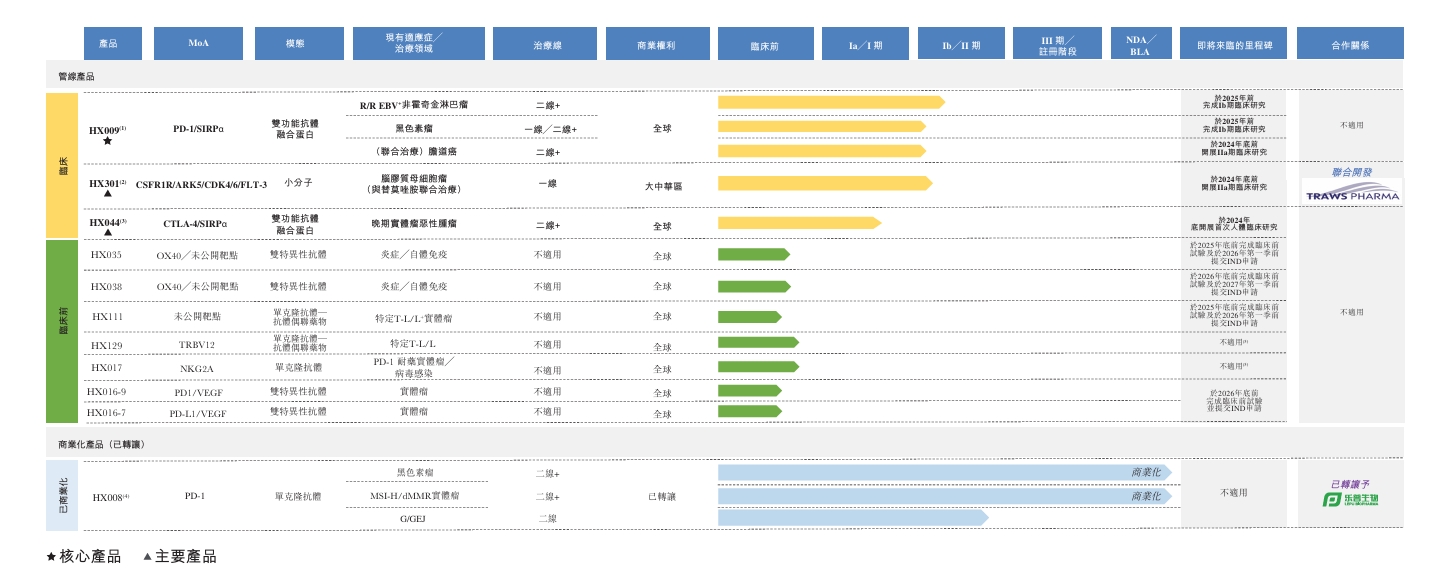The image size is (1440, 579).
Task: Toggle the blue 已商業化 sidebar tab
Action: tap(62, 493)
